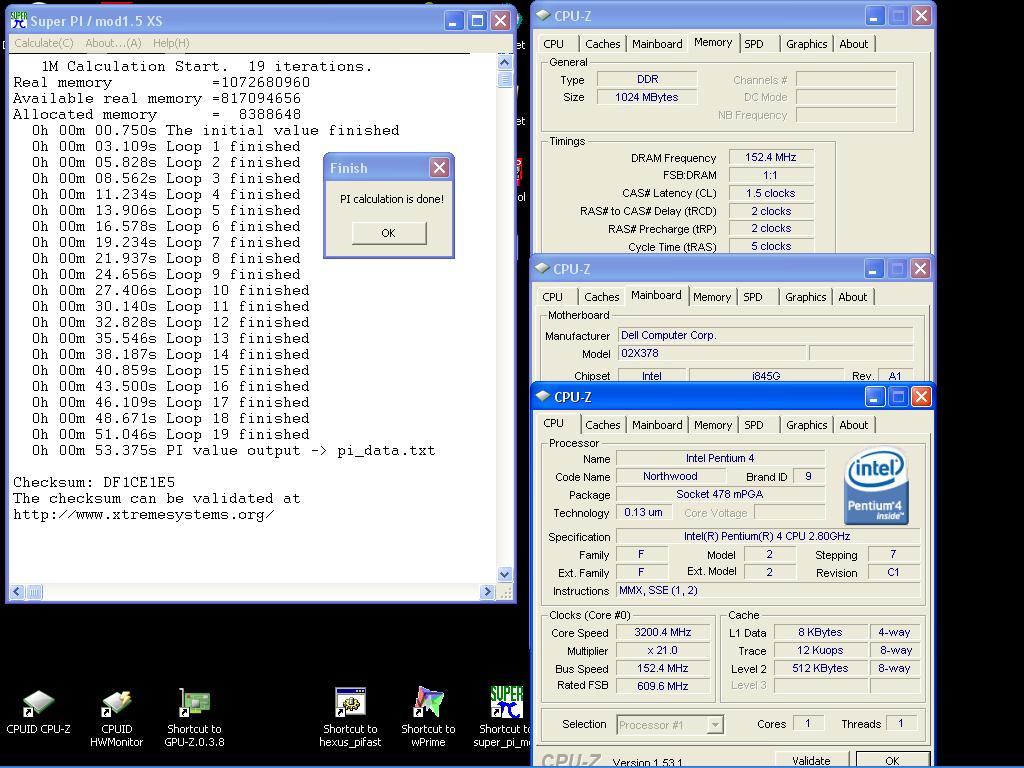Open the Help(H) menu in Super PI

point(171,43)
